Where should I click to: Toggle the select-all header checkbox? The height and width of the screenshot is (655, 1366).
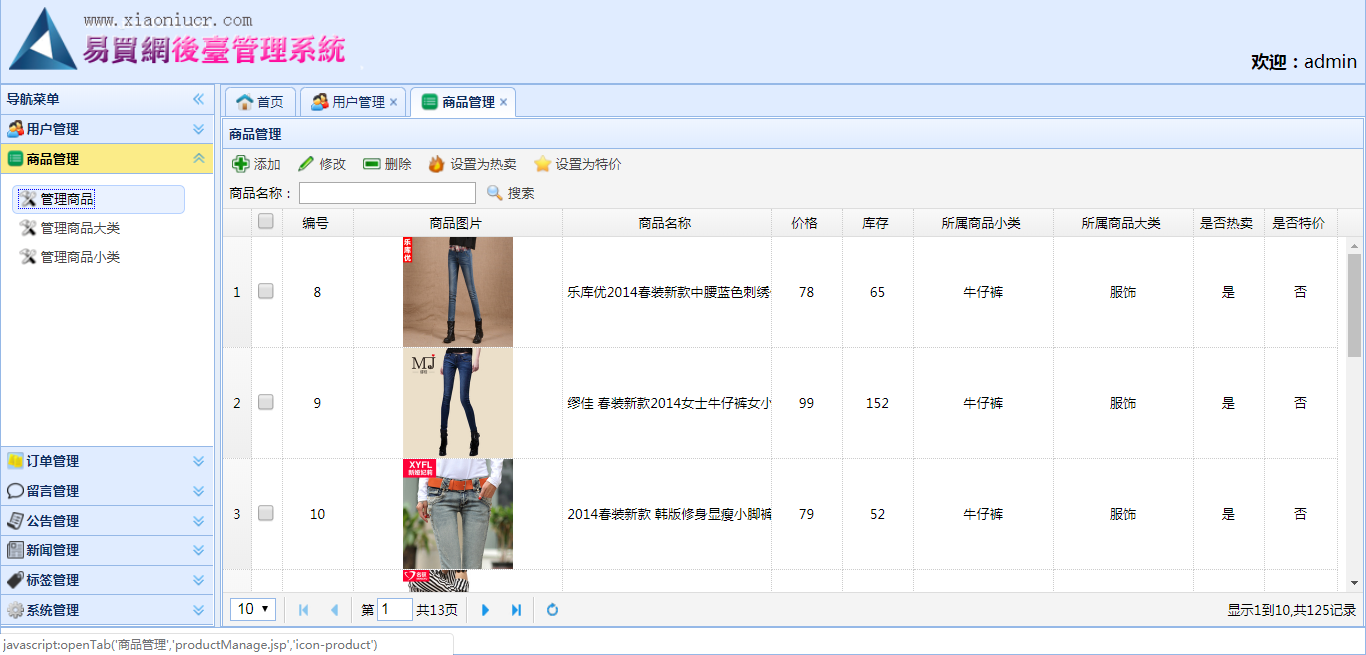tap(266, 222)
